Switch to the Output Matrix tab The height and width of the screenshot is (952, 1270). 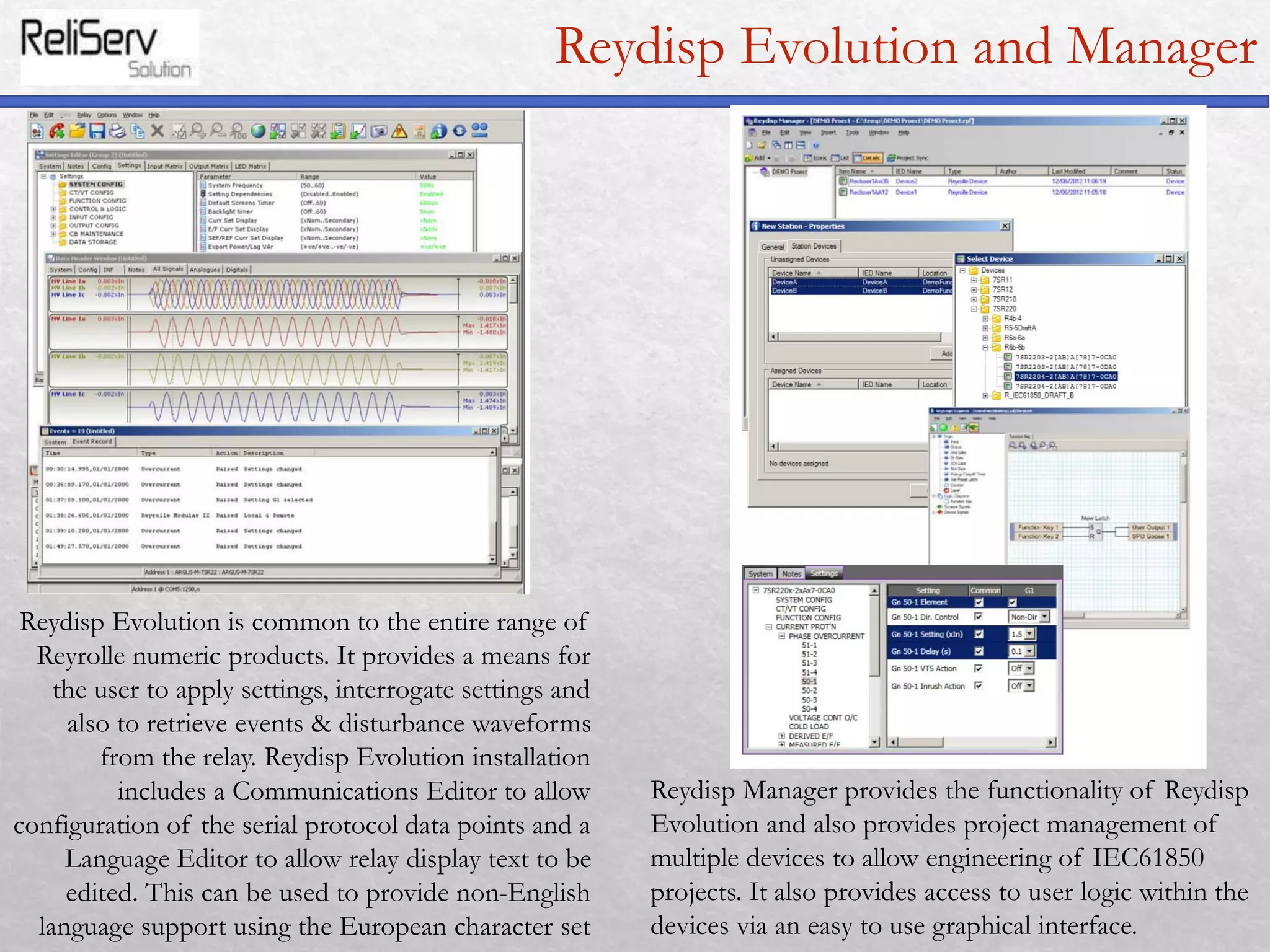(x=208, y=166)
